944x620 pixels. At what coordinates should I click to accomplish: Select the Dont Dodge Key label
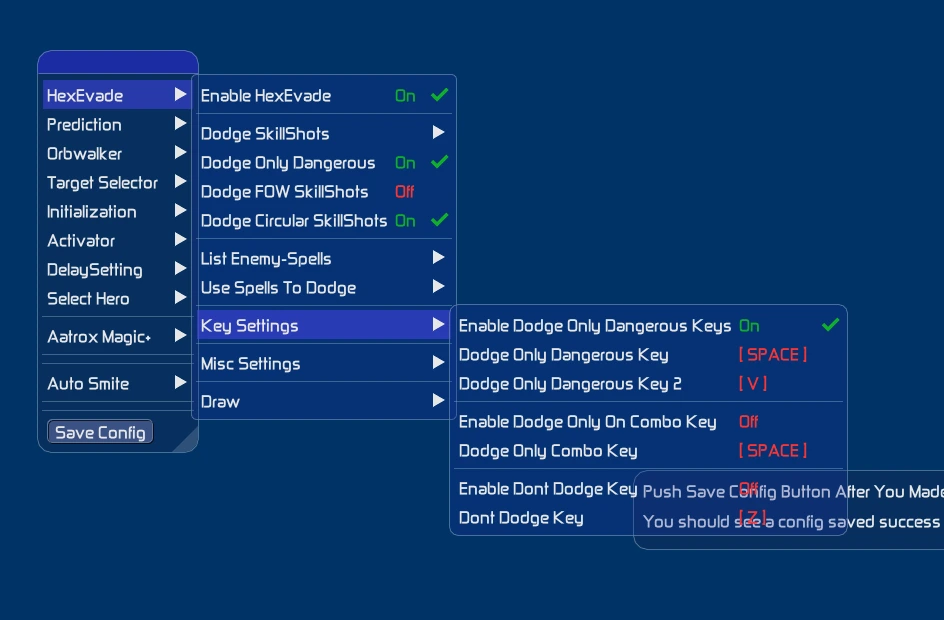[521, 518]
